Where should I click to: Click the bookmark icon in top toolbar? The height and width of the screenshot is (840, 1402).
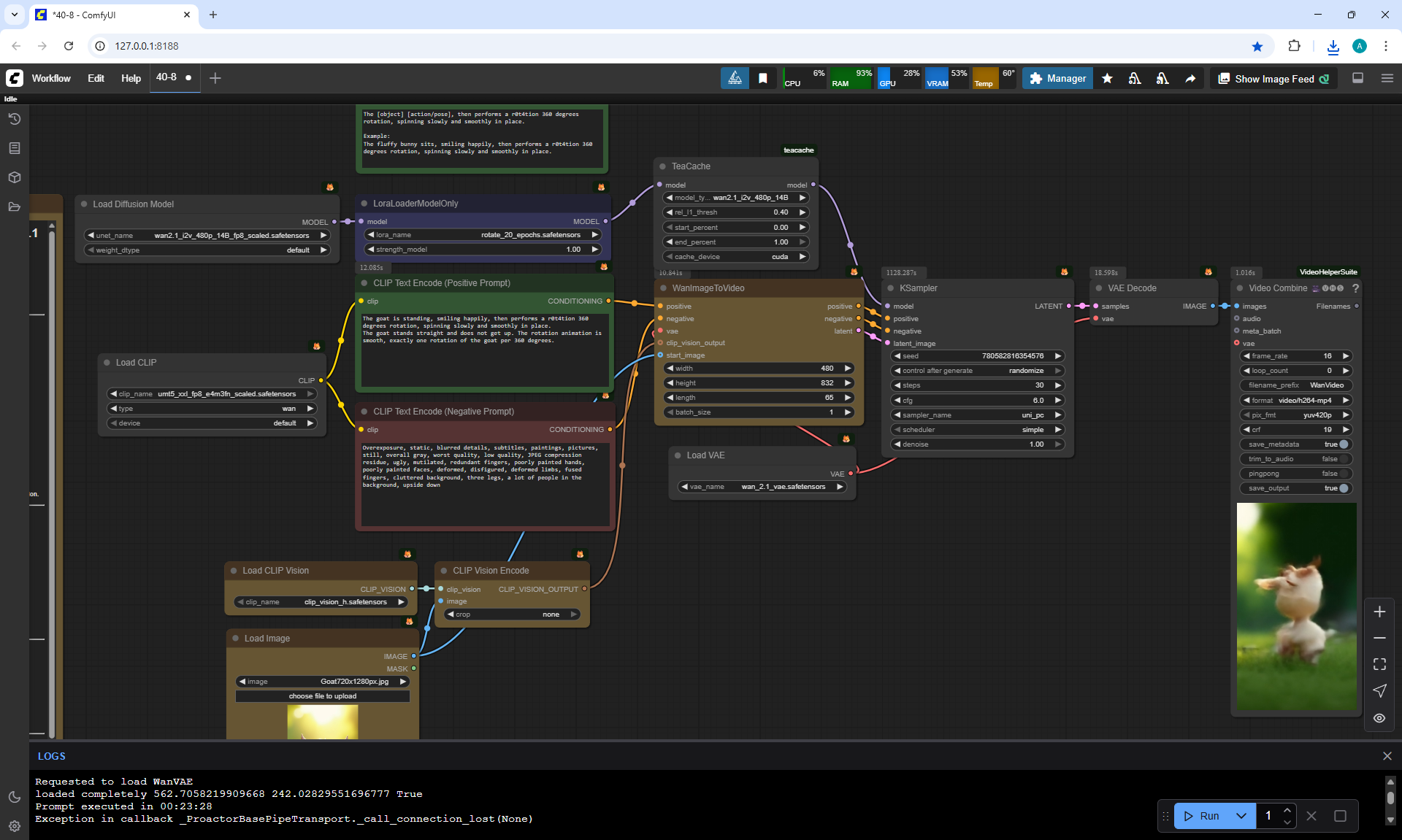763,78
